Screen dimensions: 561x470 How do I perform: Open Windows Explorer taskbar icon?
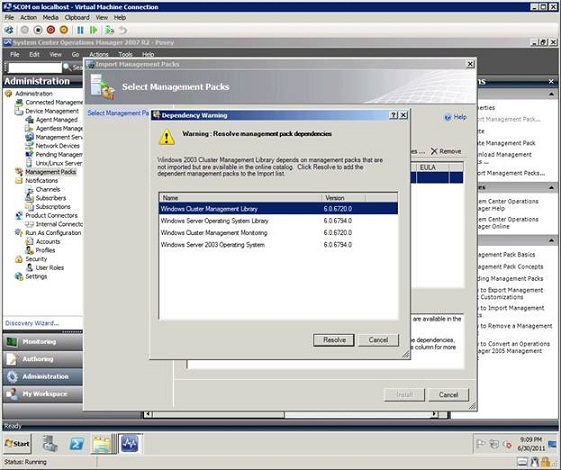[x=102, y=444]
